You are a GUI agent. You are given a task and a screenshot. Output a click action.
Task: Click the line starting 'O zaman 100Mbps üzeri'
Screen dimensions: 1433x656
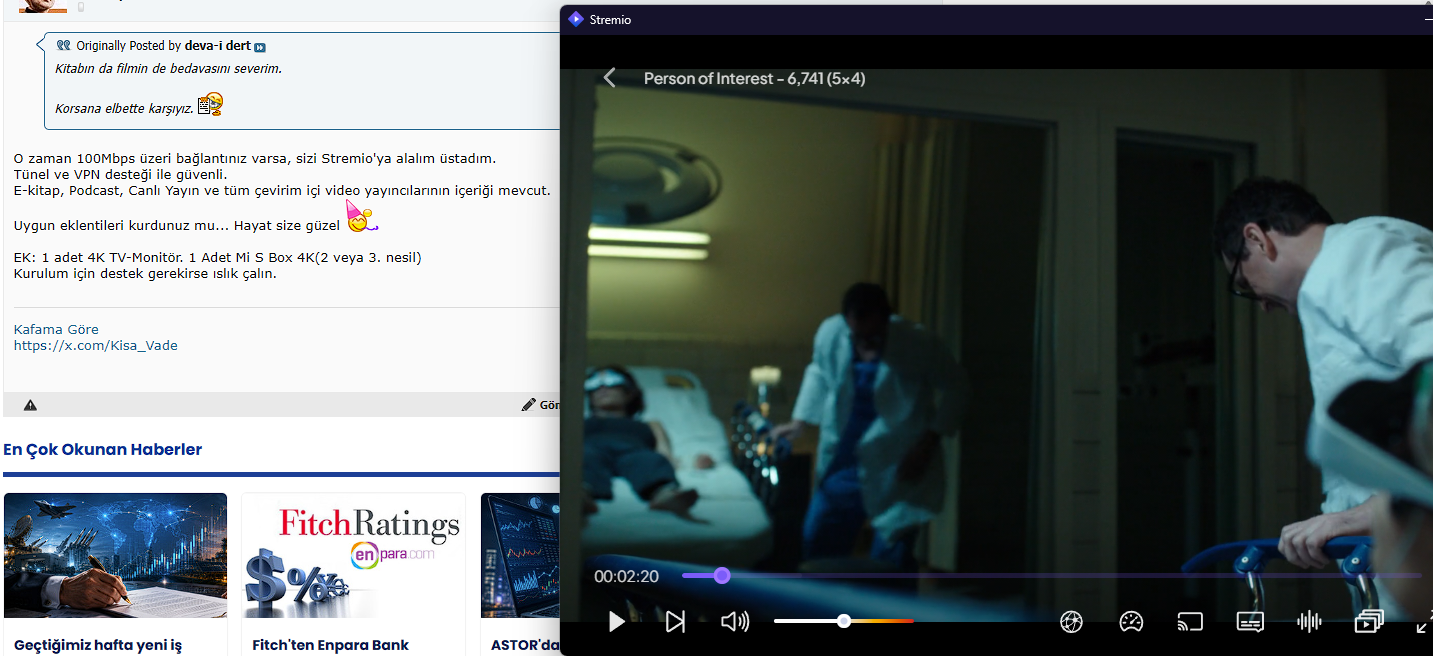coord(255,158)
